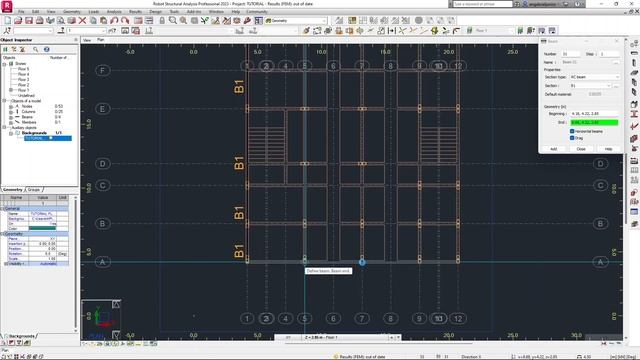
Task: Click the red X Delete icon
Action: coord(82,20)
